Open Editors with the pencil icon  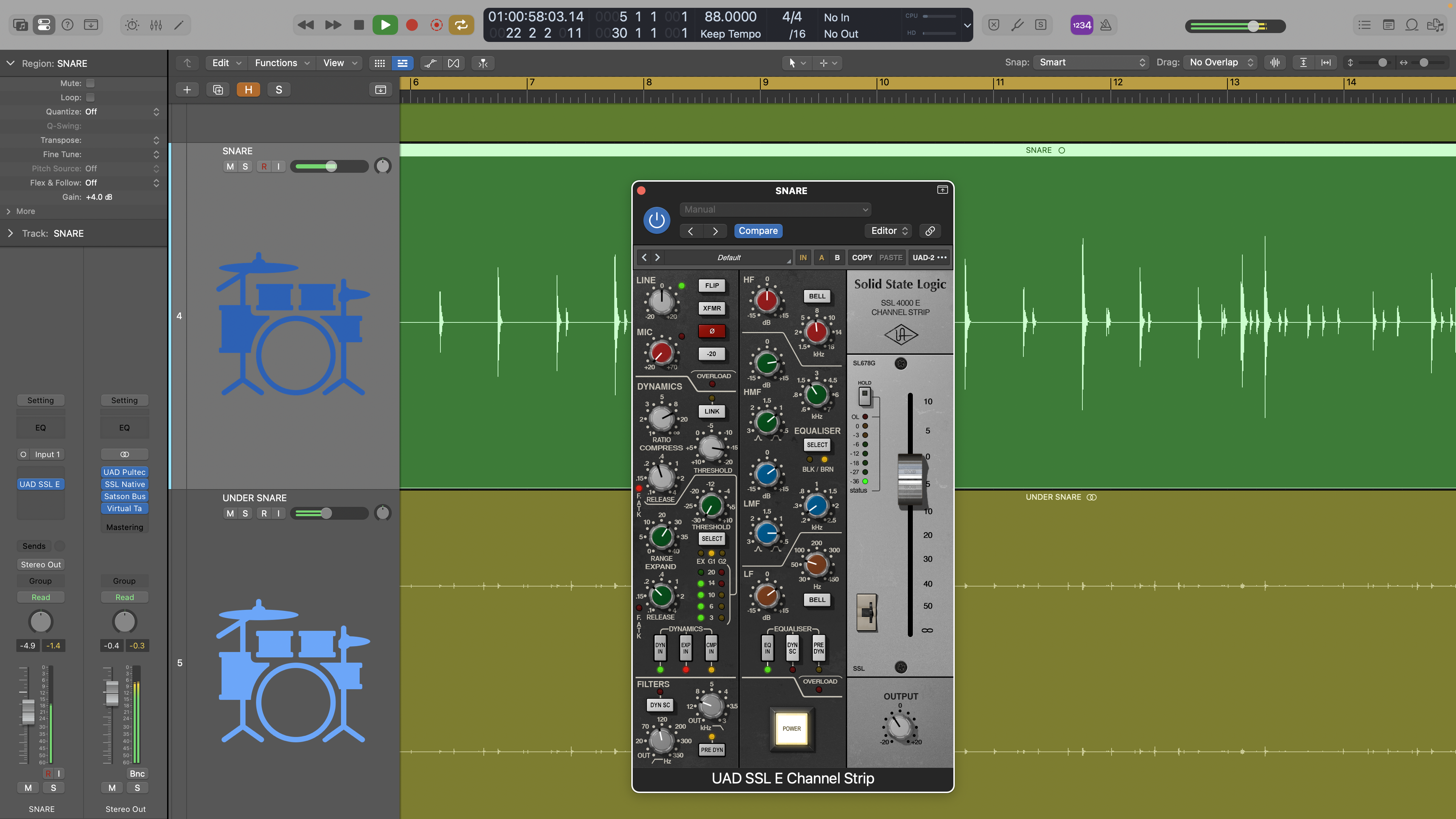[x=178, y=25]
